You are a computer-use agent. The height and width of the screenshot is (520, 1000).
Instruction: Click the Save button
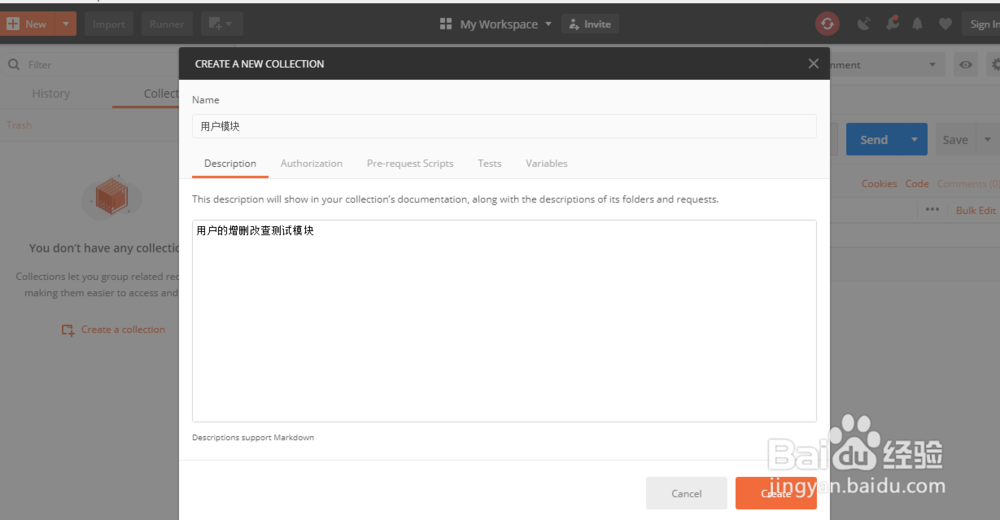tap(955, 140)
